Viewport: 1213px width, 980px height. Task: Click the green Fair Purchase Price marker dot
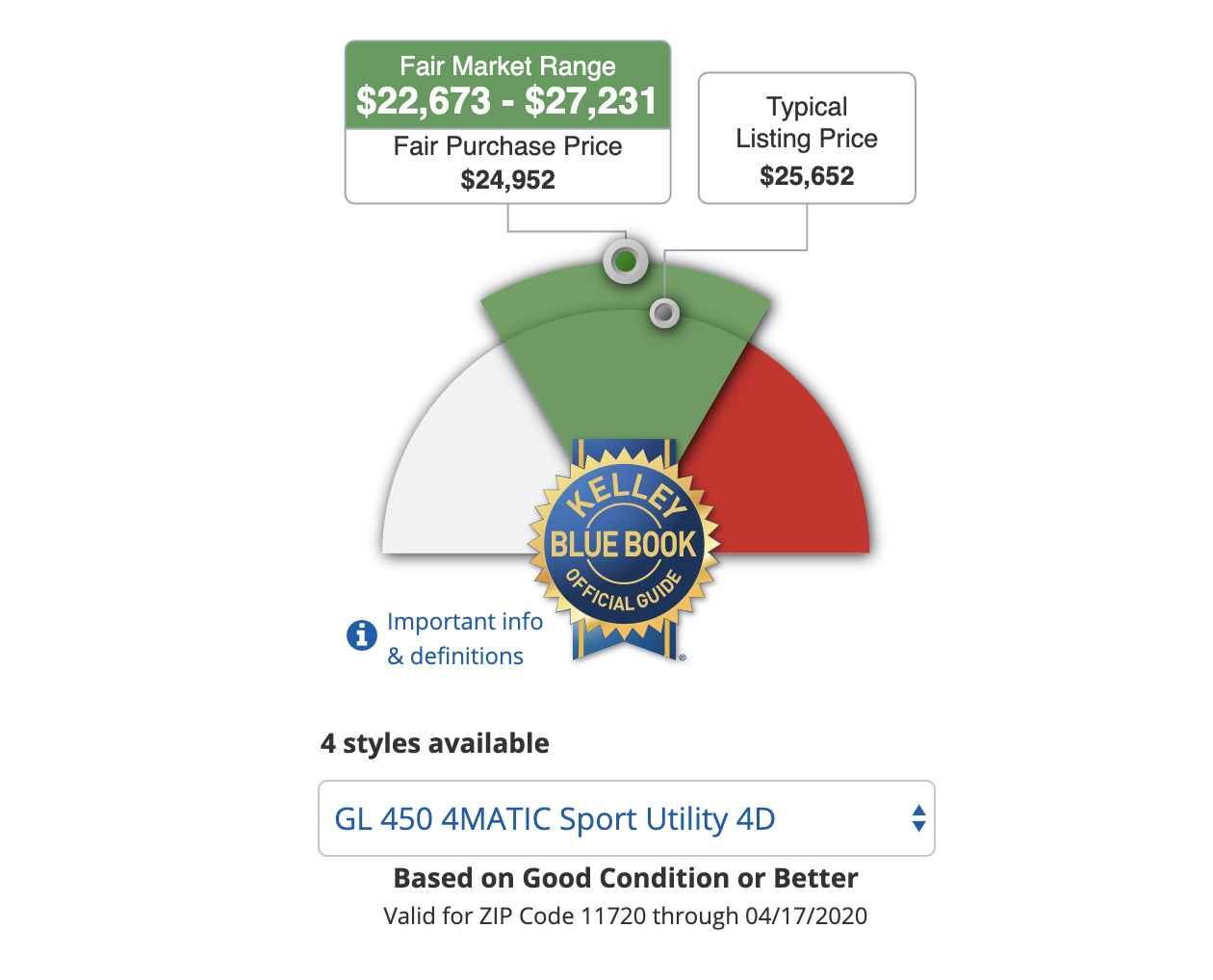click(626, 261)
